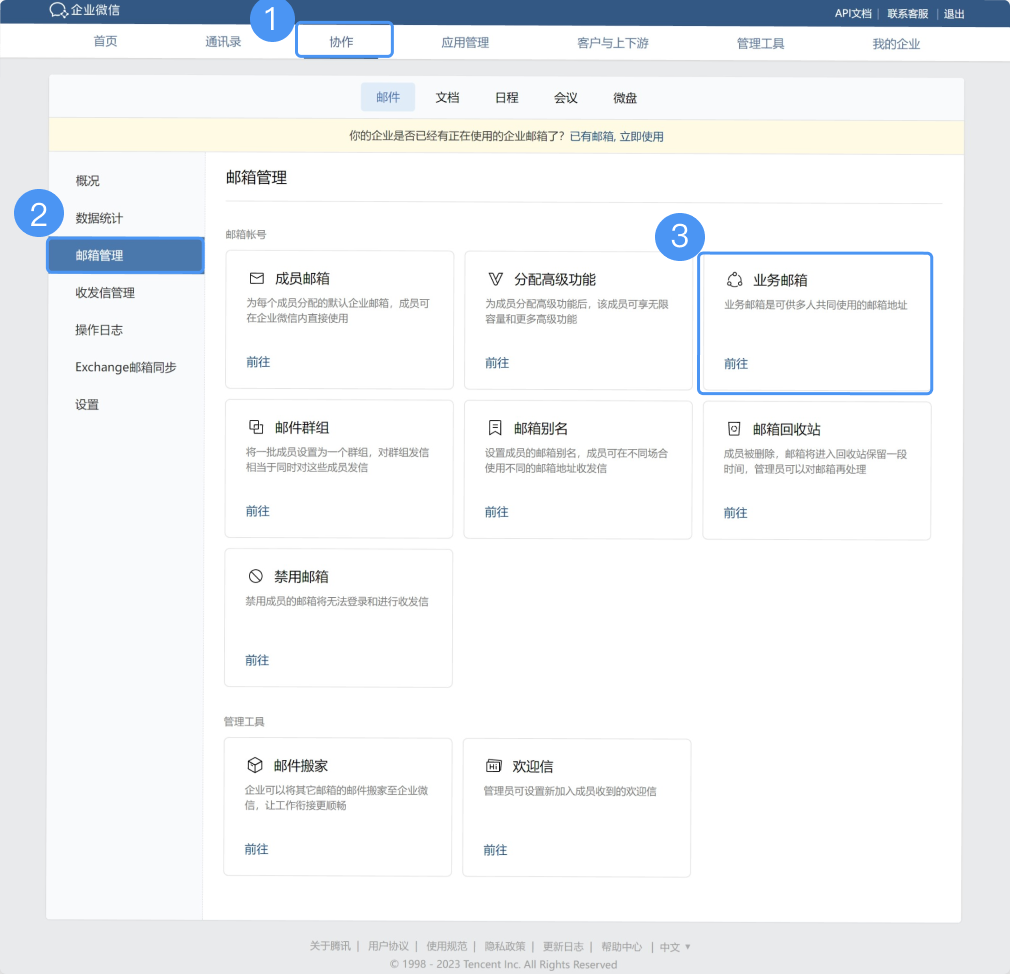Click the 邮件群组 group icon
The width and height of the screenshot is (1010, 974).
256,428
